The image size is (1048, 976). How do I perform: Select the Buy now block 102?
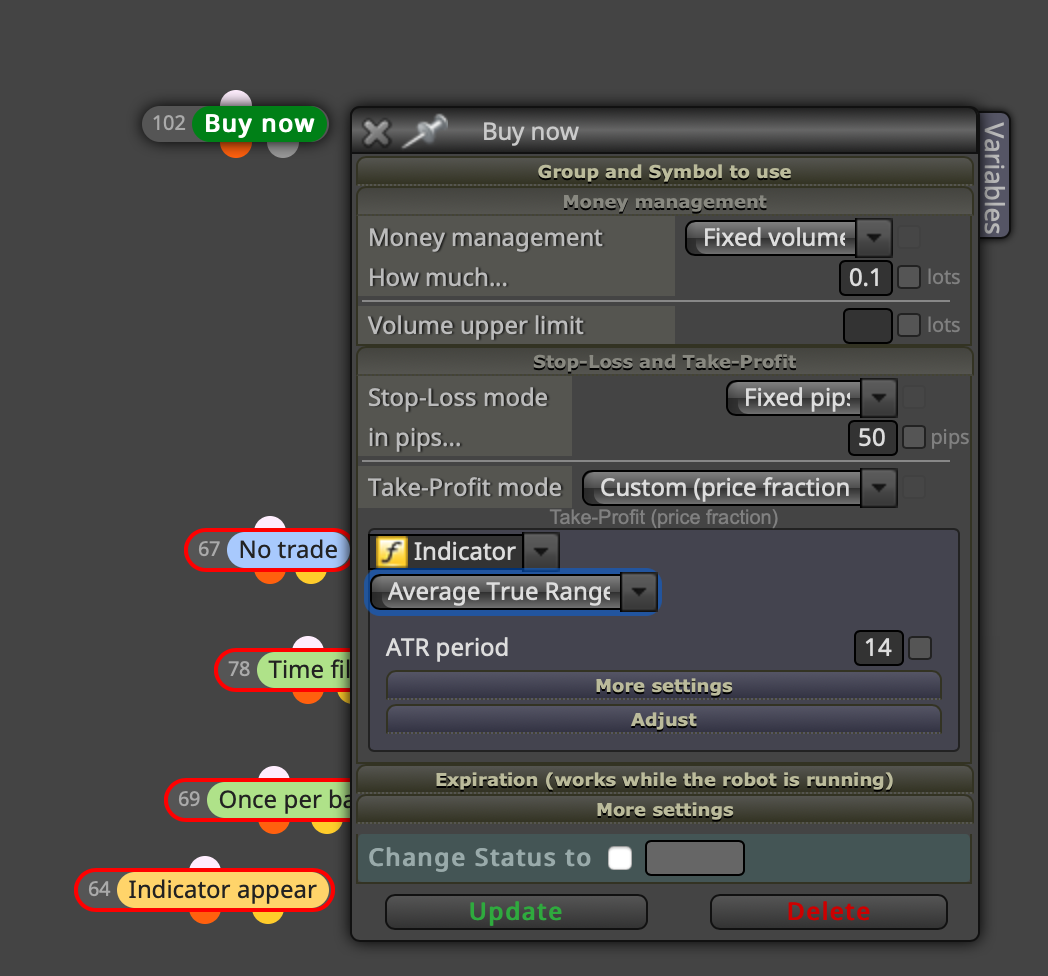click(235, 124)
